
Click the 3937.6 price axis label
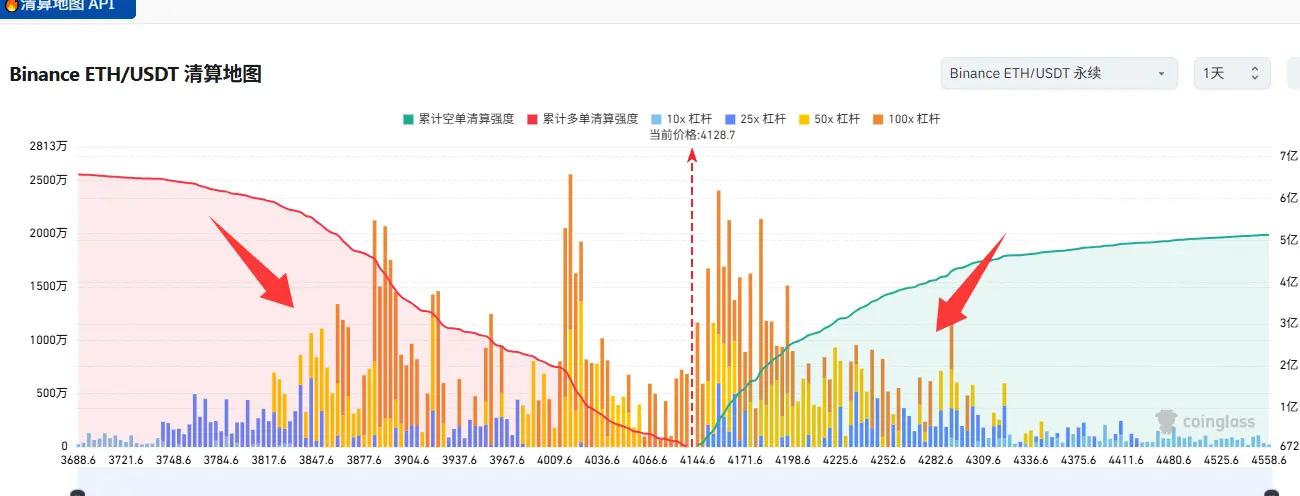coord(460,460)
